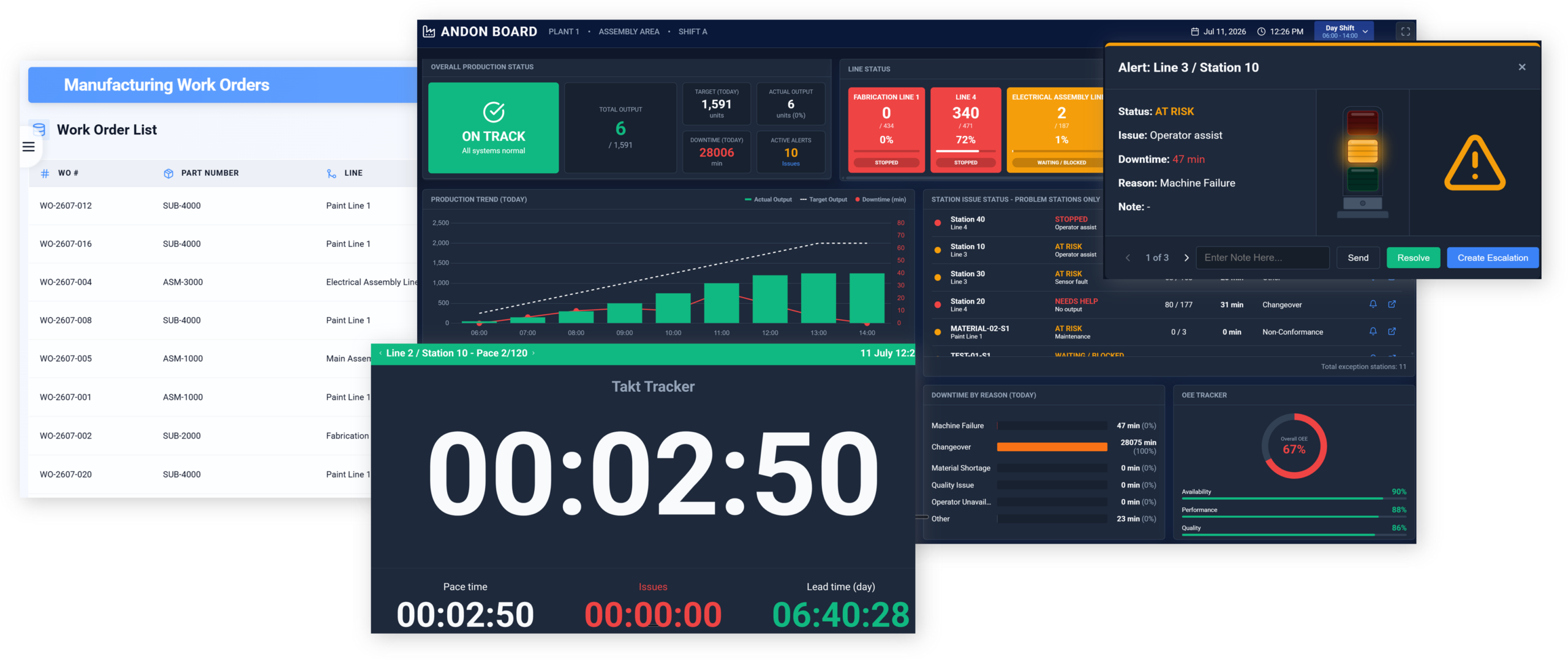Screen dimensions: 1568x660
Task: Click the orange warning triangle in alert
Action: [1475, 163]
